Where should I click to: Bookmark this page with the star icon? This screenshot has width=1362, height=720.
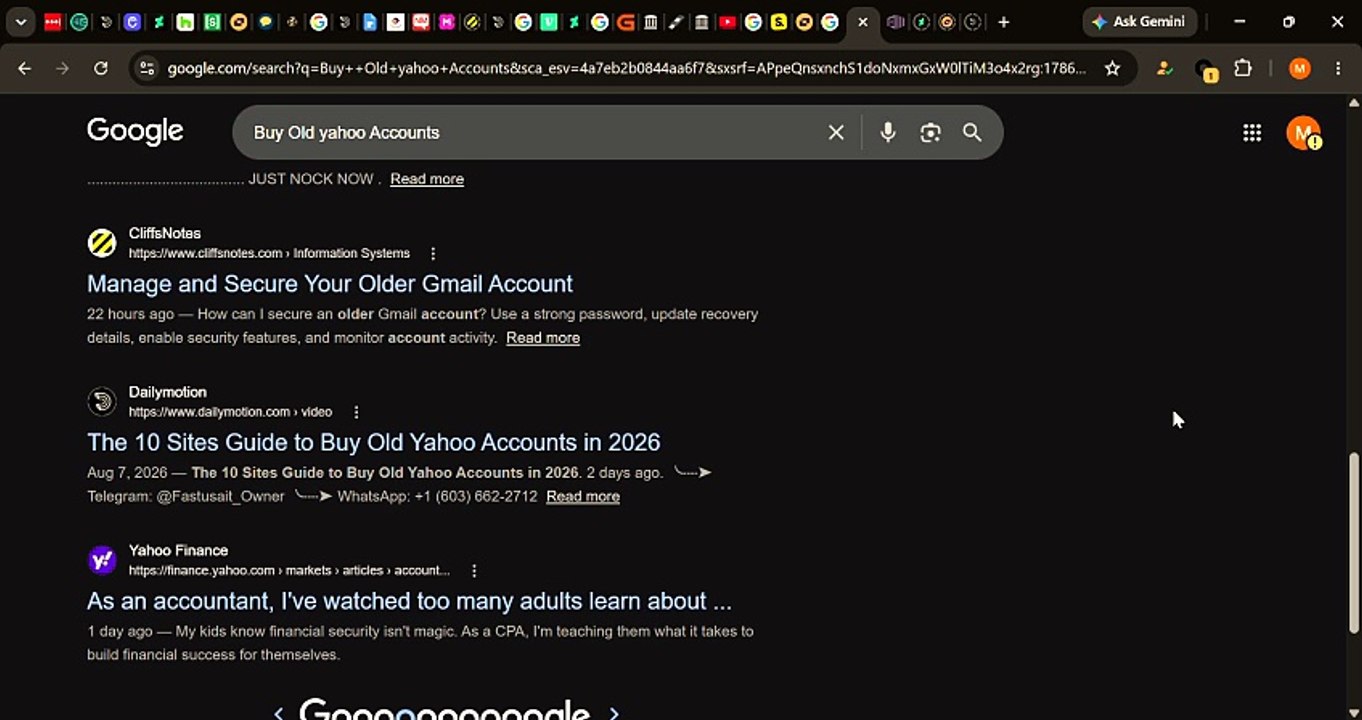1112,68
